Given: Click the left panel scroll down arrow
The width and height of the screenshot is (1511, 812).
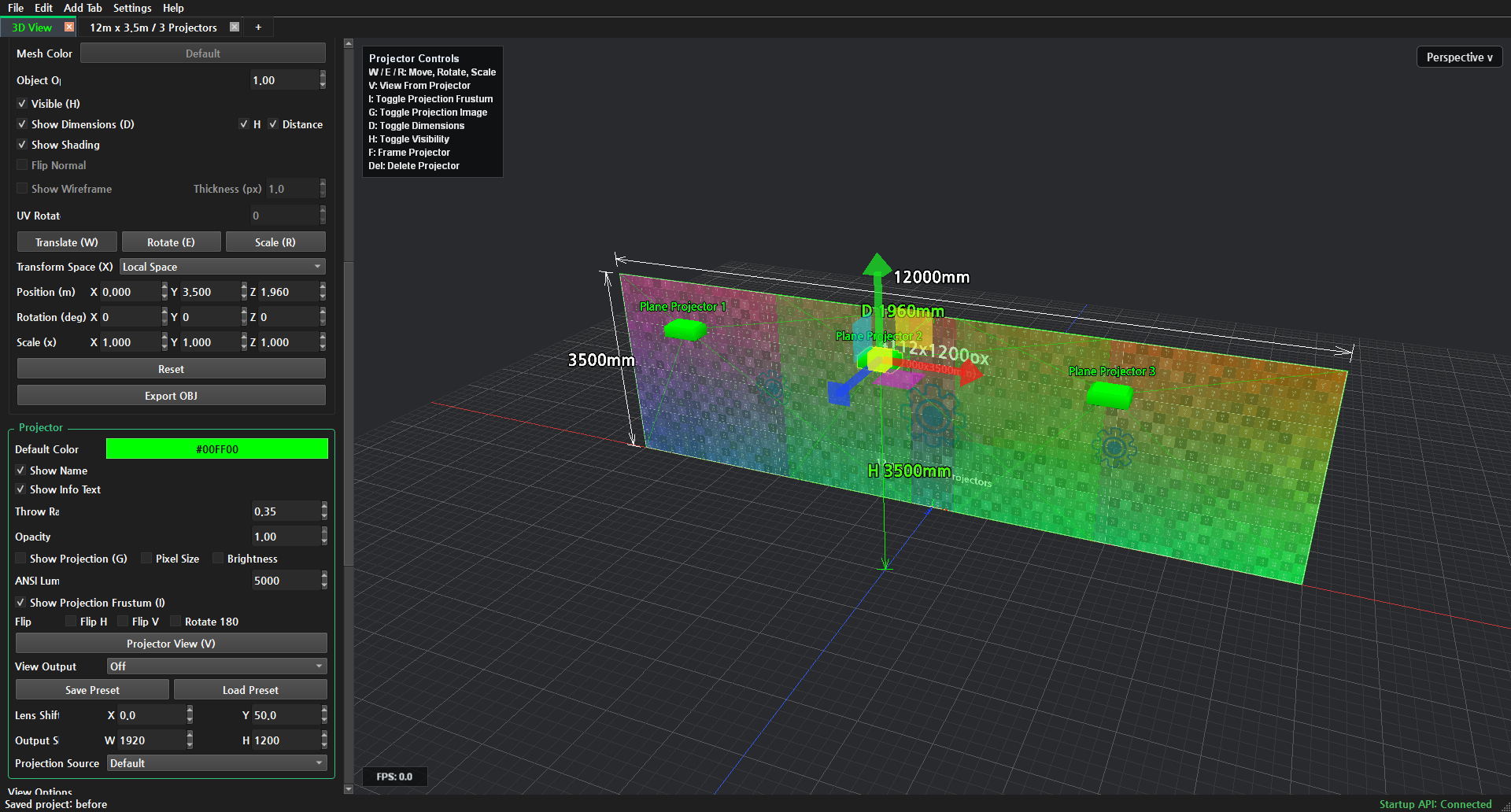Looking at the screenshot, I should (349, 789).
